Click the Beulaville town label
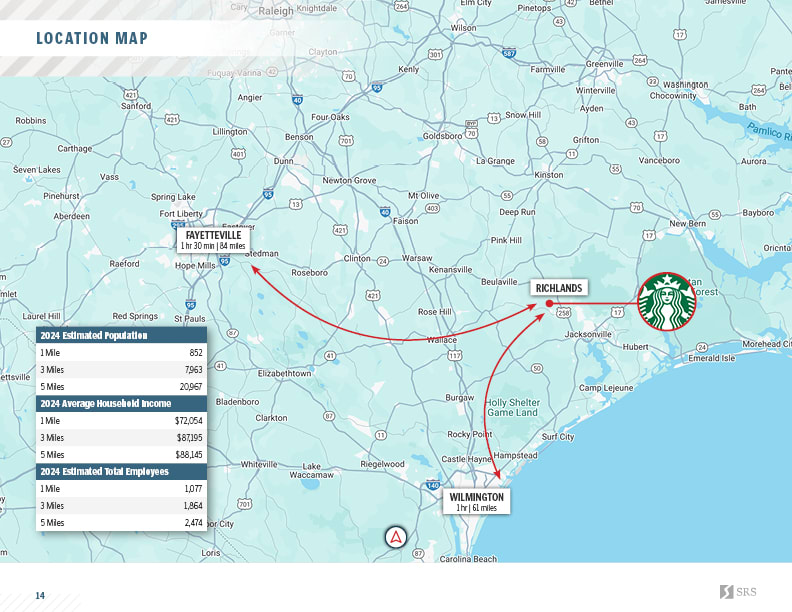 (499, 282)
